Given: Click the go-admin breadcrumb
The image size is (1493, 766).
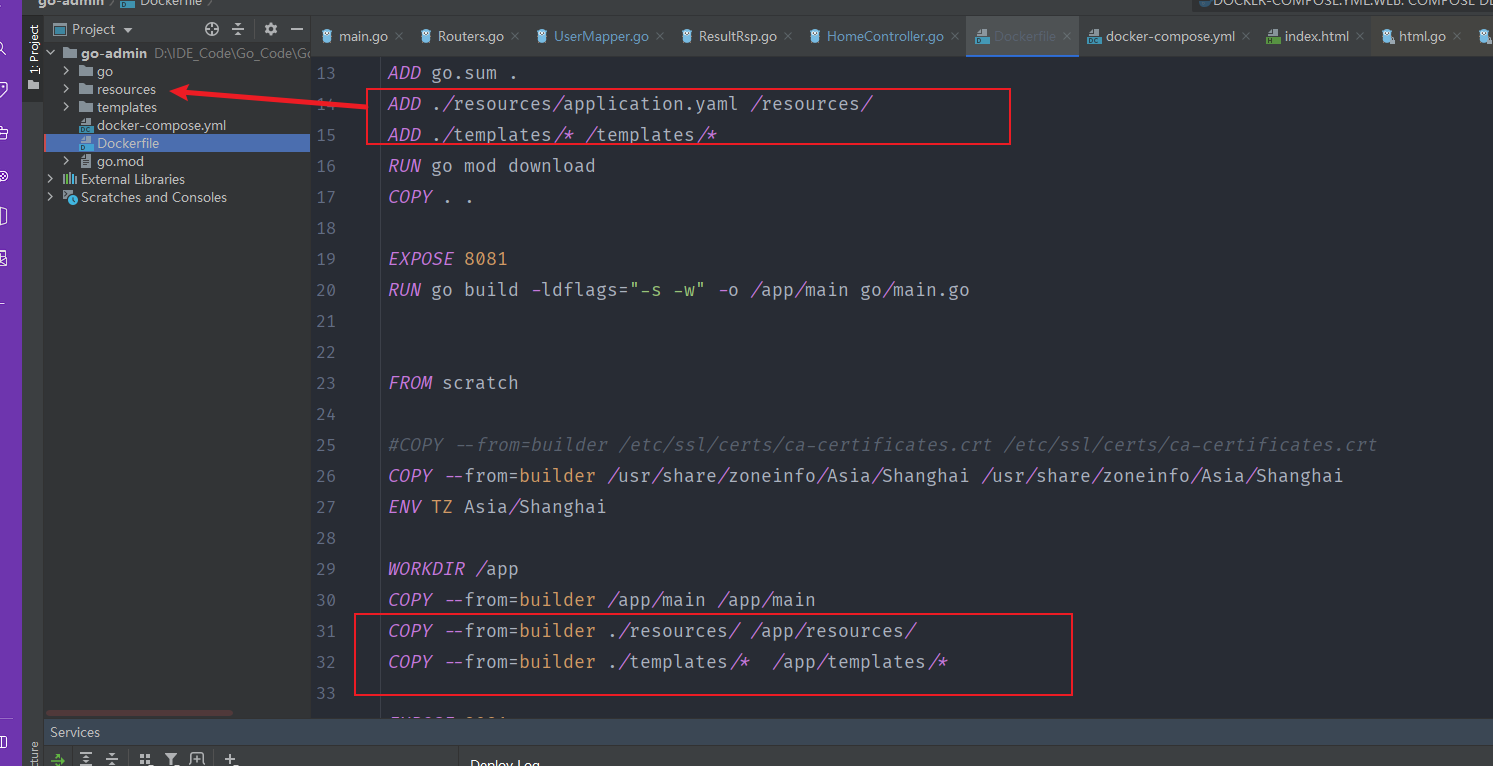Looking at the screenshot, I should [x=71, y=3].
